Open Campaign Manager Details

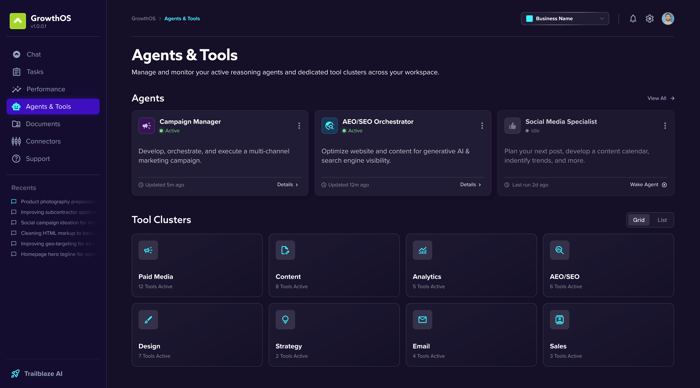(x=288, y=185)
